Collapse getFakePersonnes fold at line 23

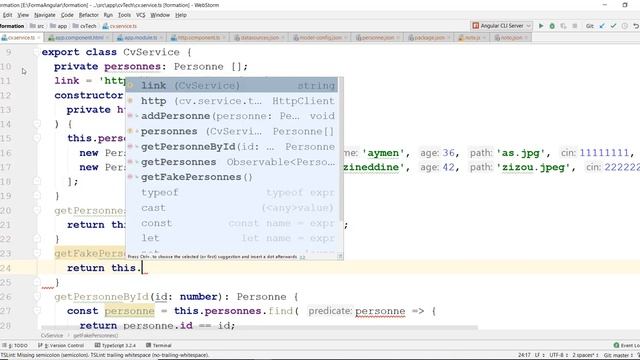point(37,253)
